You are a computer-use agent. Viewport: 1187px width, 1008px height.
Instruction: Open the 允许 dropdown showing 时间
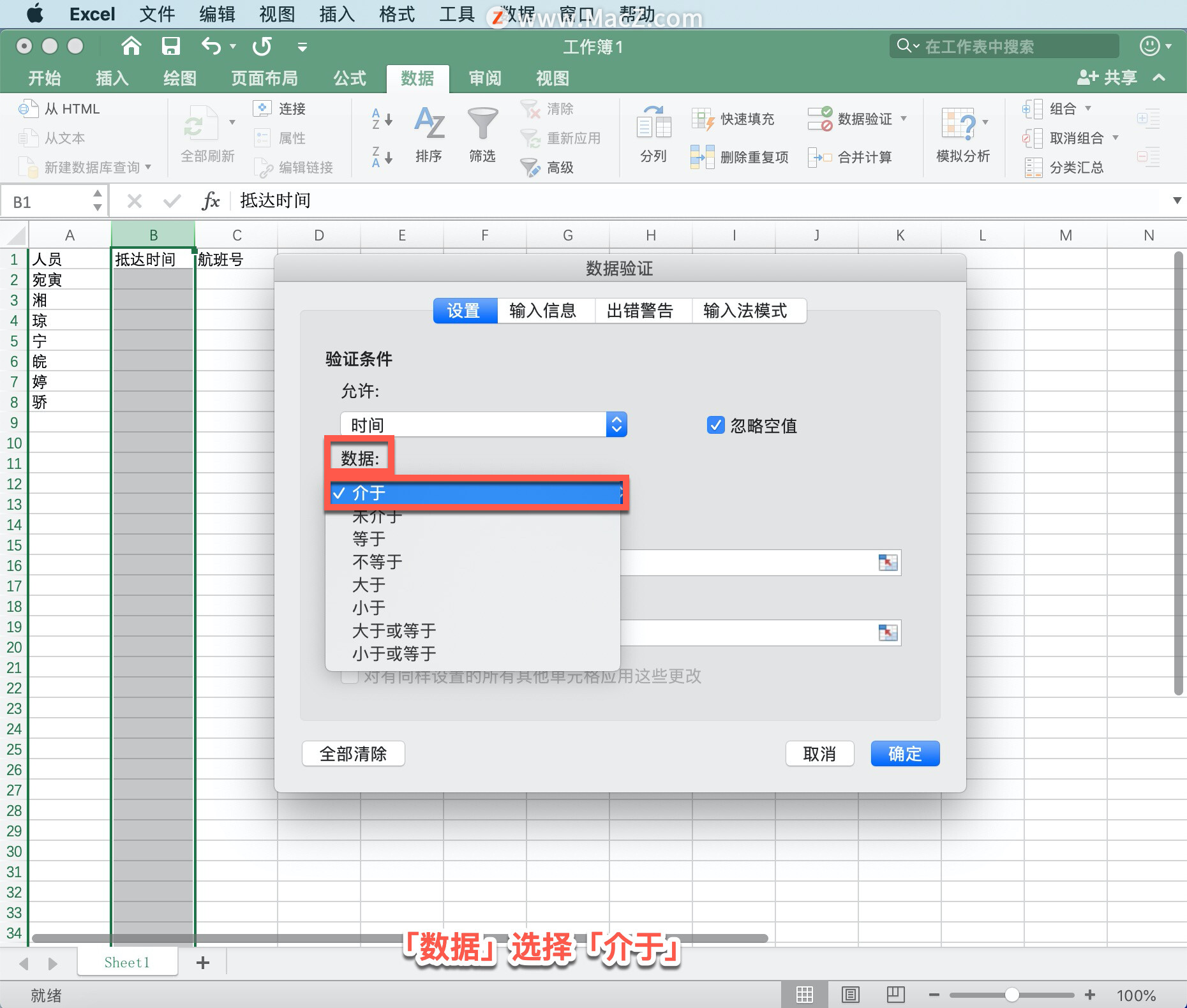pyautogui.click(x=484, y=425)
